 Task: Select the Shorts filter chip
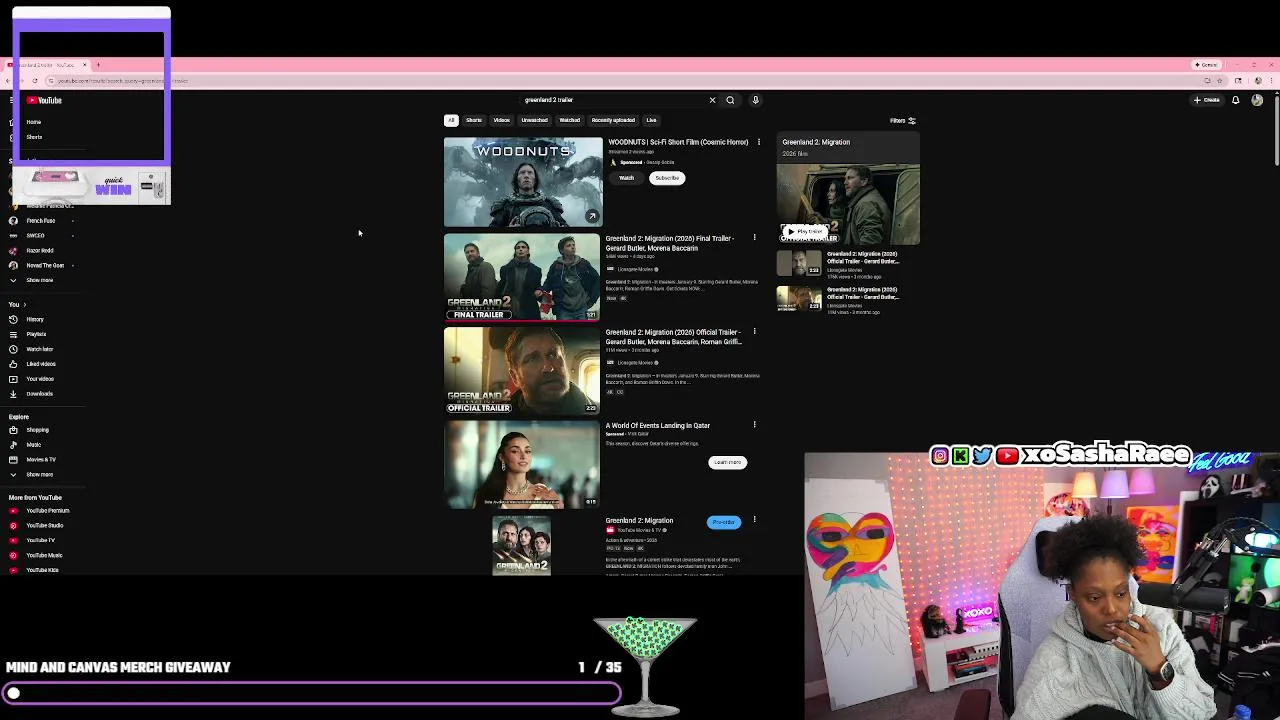coord(474,120)
